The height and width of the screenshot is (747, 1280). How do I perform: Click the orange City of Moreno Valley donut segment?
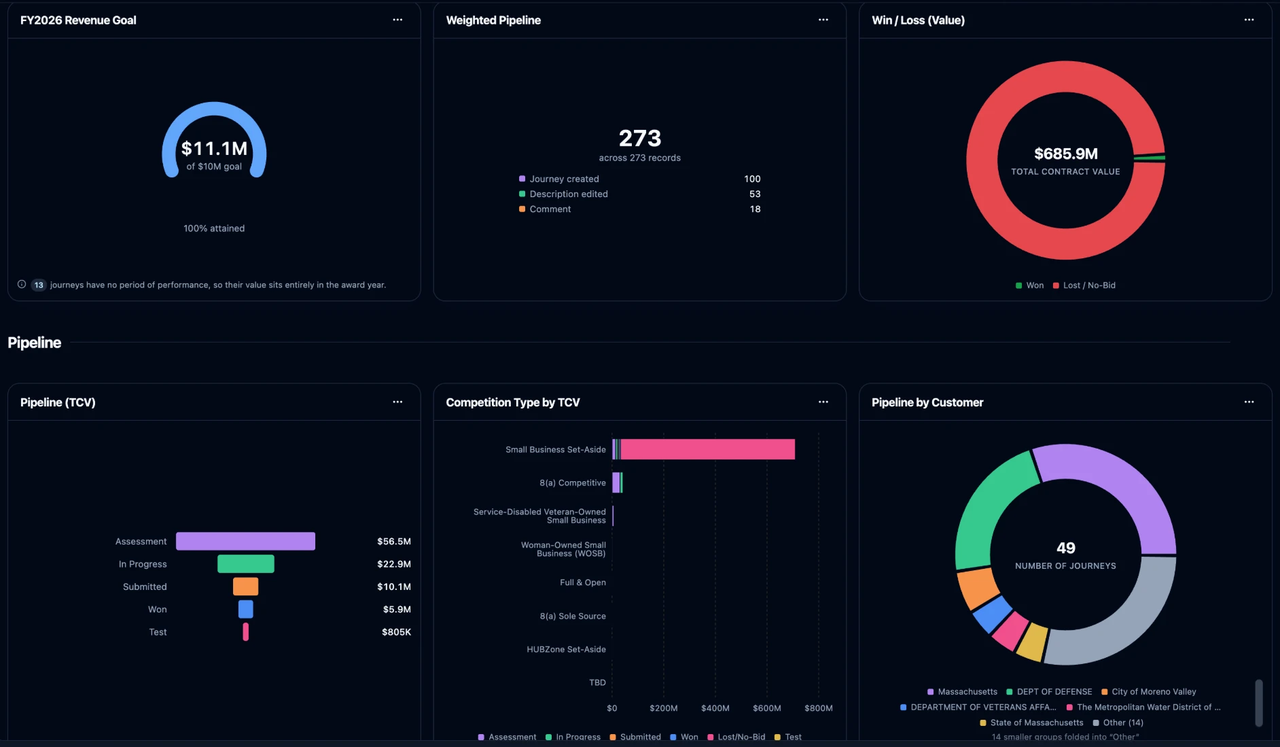point(977,588)
